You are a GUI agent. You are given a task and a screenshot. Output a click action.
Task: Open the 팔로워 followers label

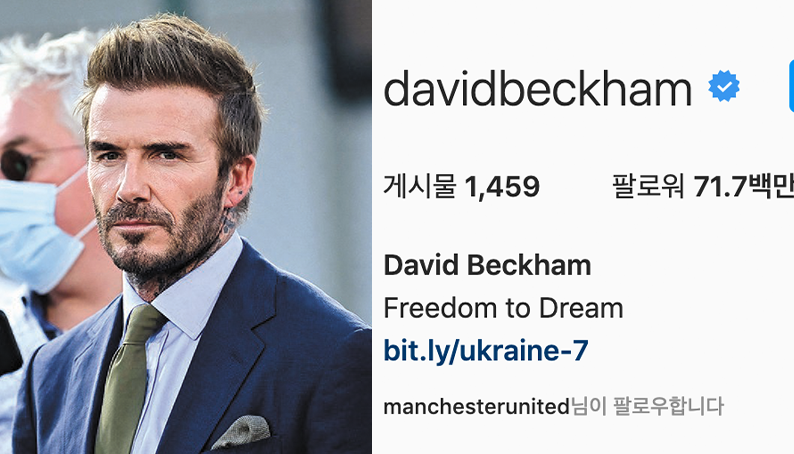(x=649, y=186)
